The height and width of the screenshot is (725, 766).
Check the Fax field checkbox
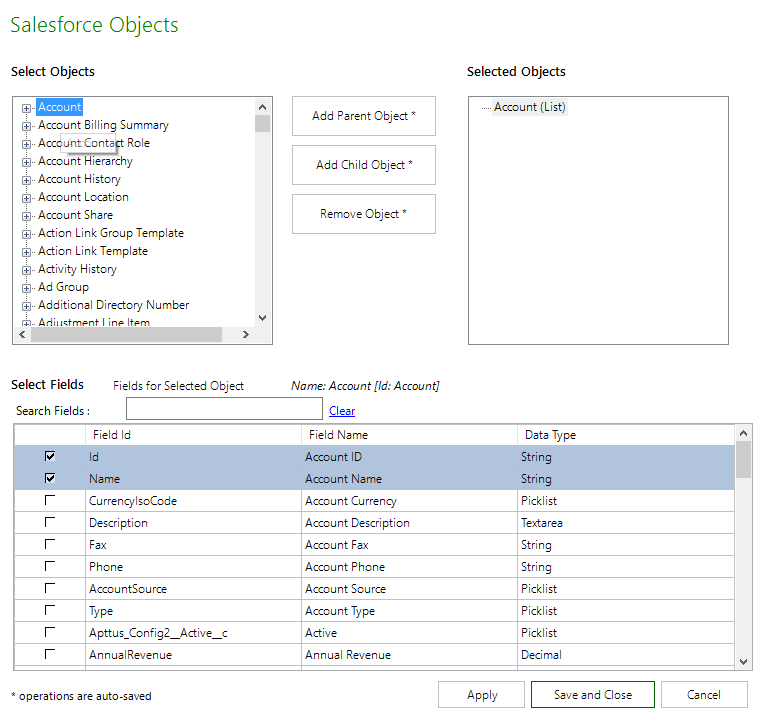pos(50,544)
